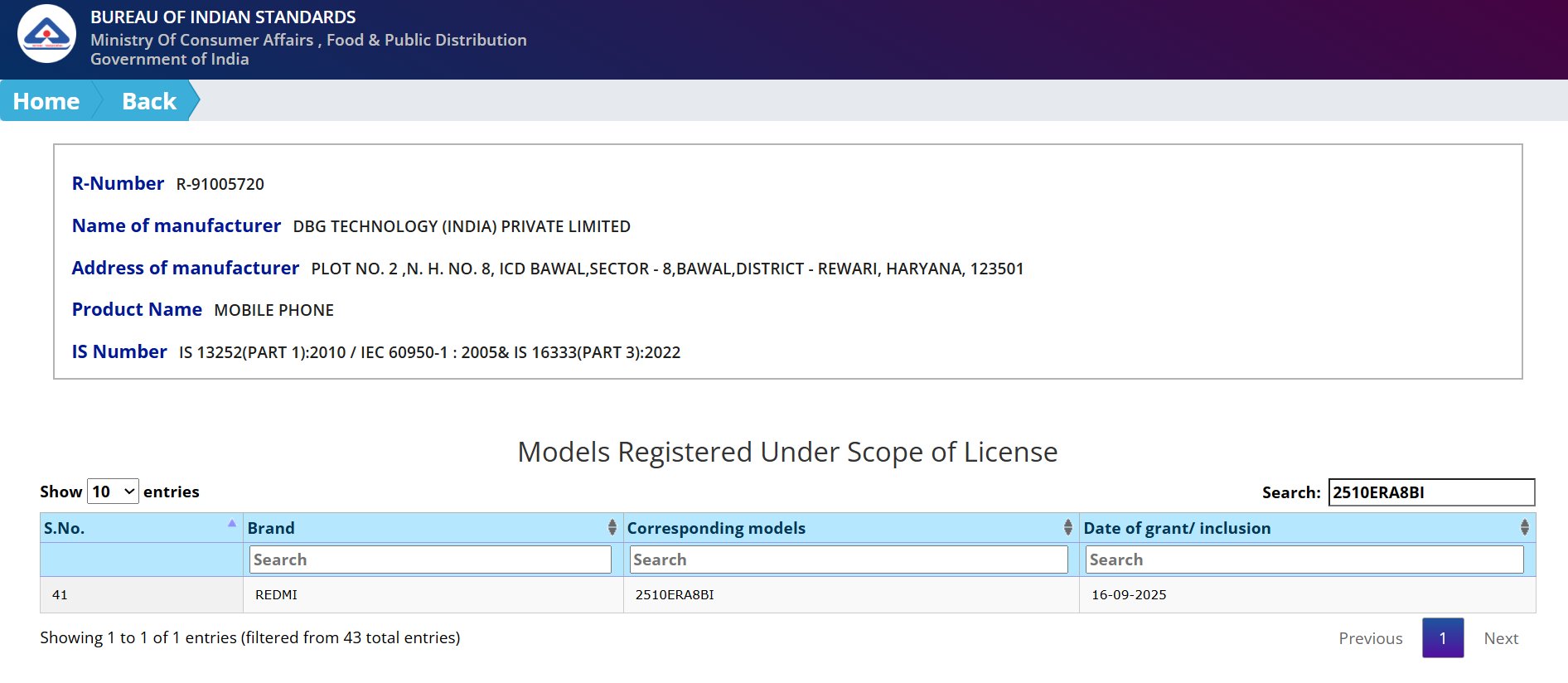Viewport: 1568px width, 683px height.
Task: Click the Bureau of Indian Standards logo
Action: click(46, 34)
